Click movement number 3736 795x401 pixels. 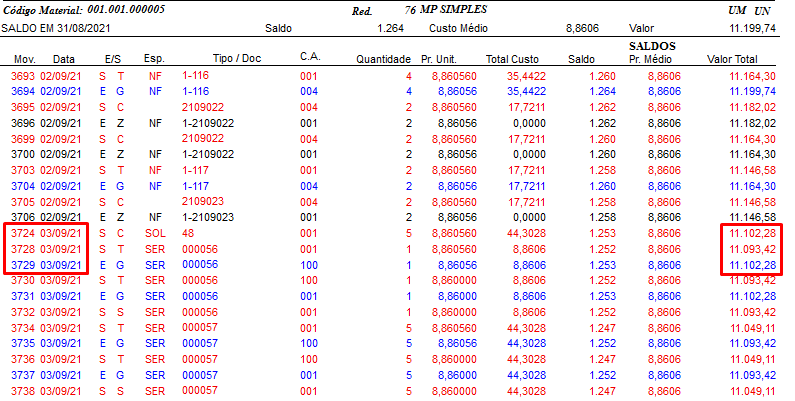(23, 359)
